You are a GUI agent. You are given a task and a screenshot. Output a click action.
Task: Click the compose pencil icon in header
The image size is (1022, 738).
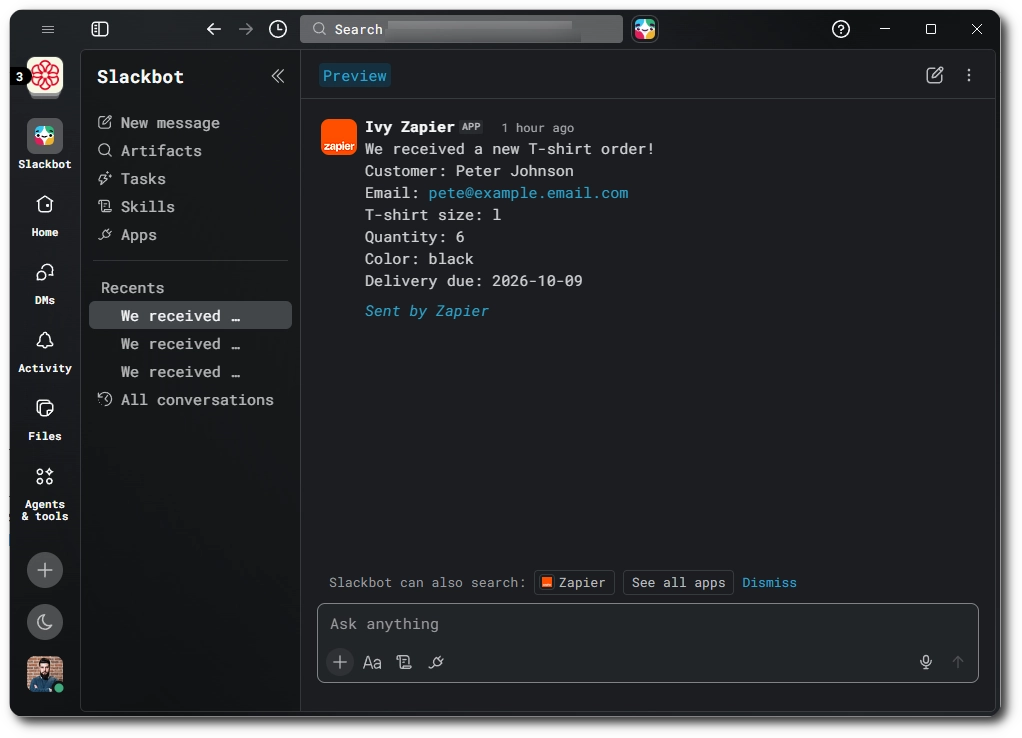pos(935,75)
